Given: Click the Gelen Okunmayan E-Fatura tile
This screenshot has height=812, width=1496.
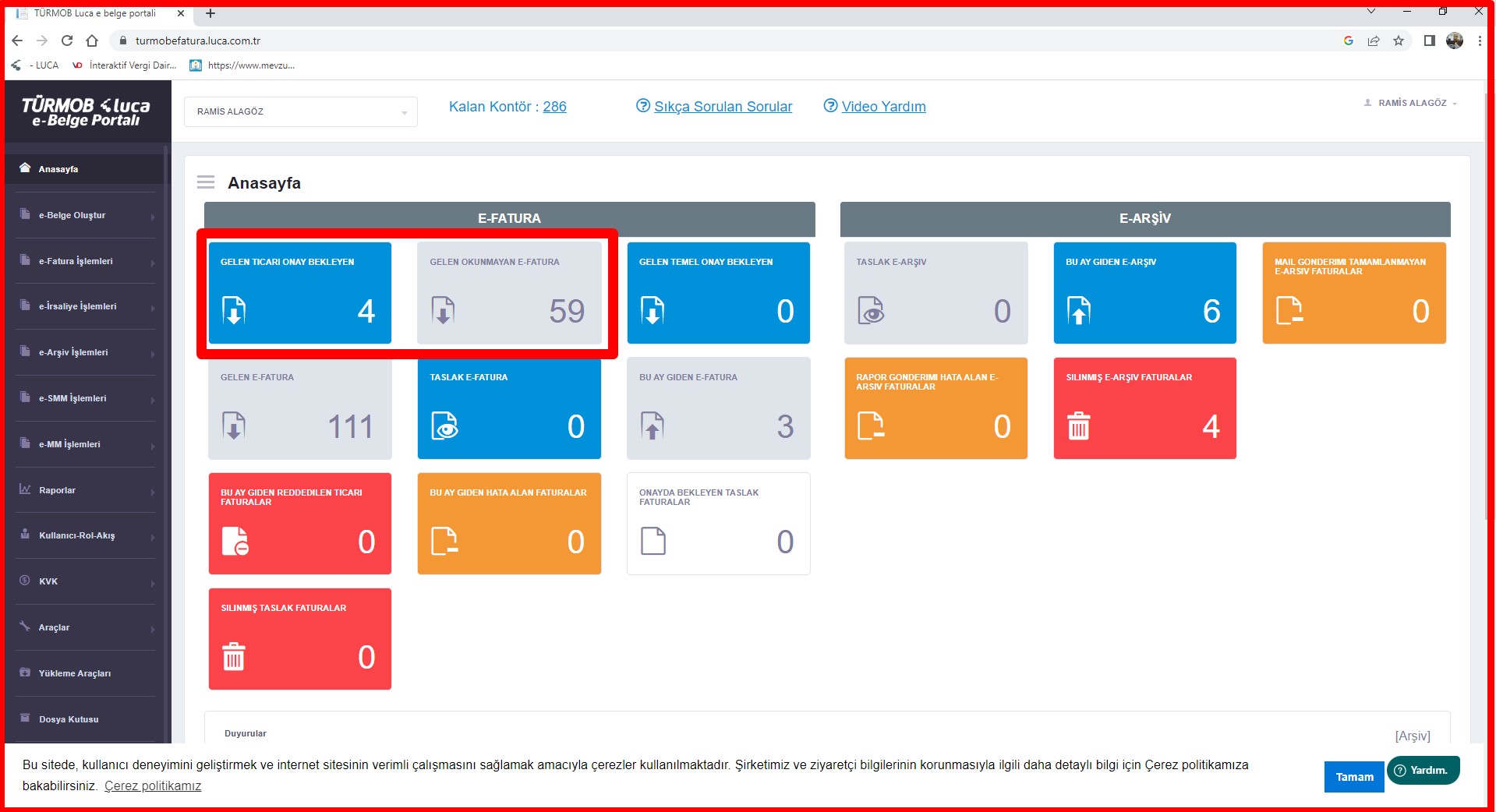Looking at the screenshot, I should pyautogui.click(x=509, y=293).
